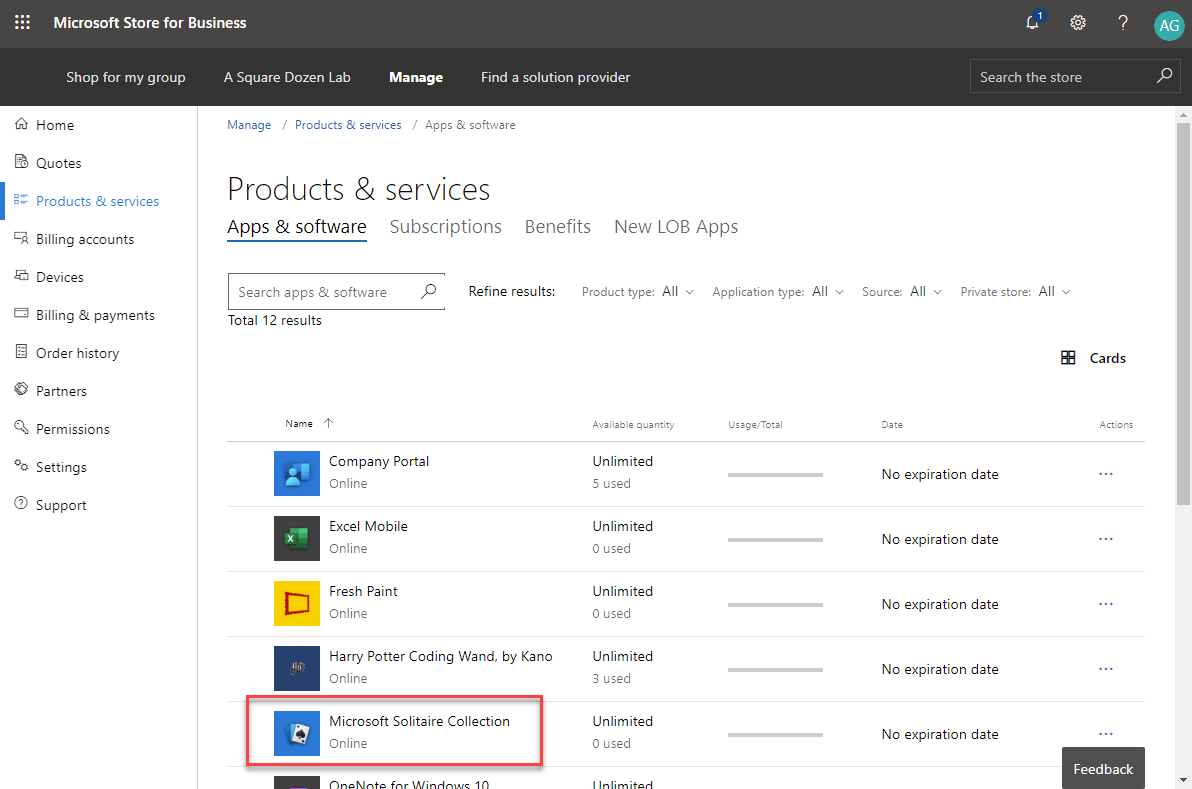
Task: Click the Billing & payments sidebar icon
Action: point(21,313)
